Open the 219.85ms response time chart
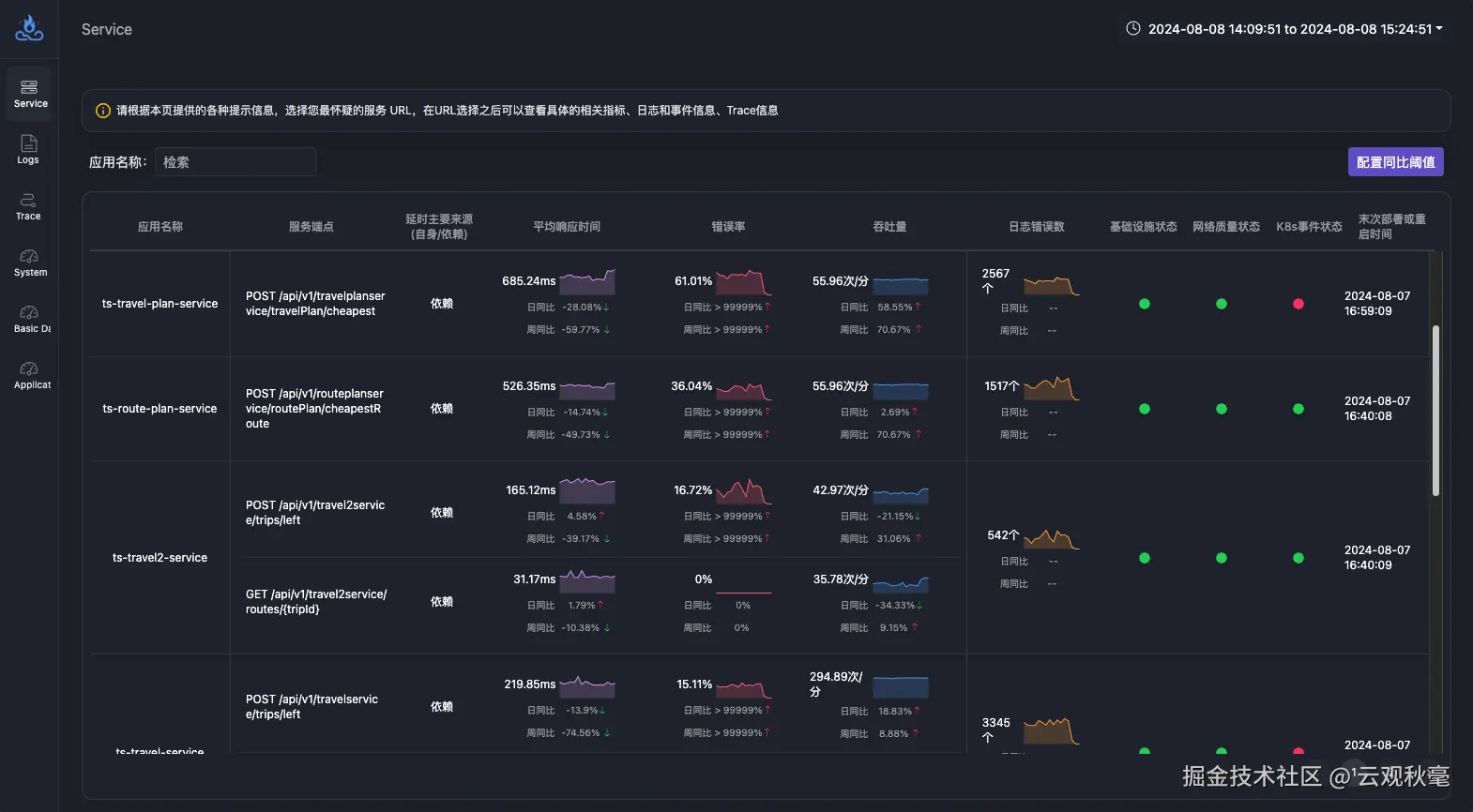The image size is (1473, 812). pos(587,686)
